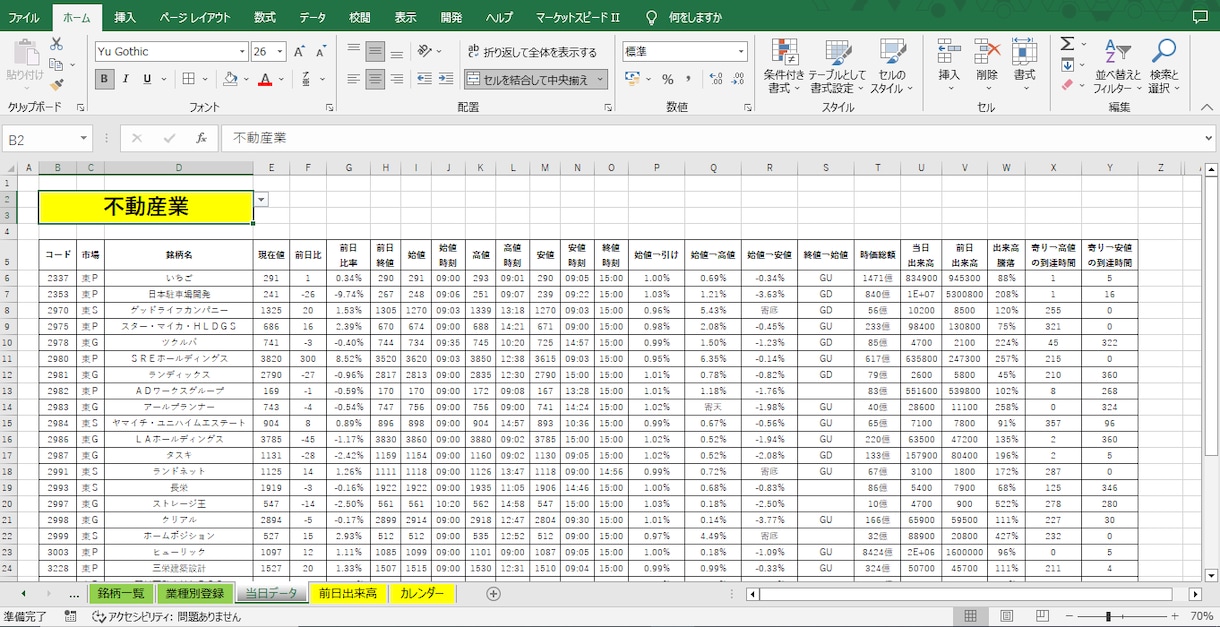Click the Increase Font Size icon
This screenshot has width=1220, height=627.
(x=301, y=52)
